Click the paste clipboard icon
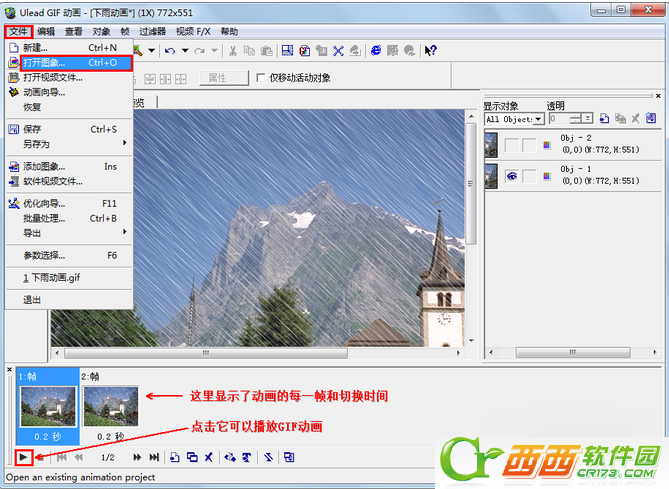This screenshot has width=669, height=489. [x=267, y=51]
